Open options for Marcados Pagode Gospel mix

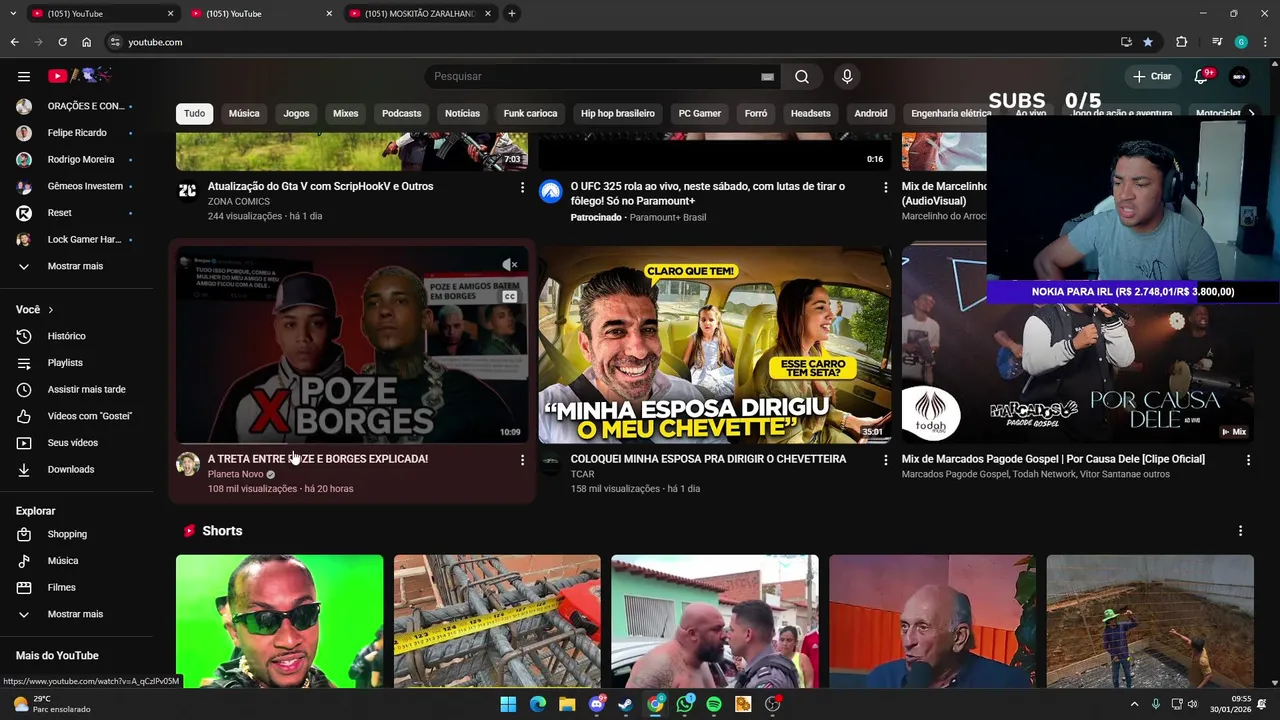1248,460
